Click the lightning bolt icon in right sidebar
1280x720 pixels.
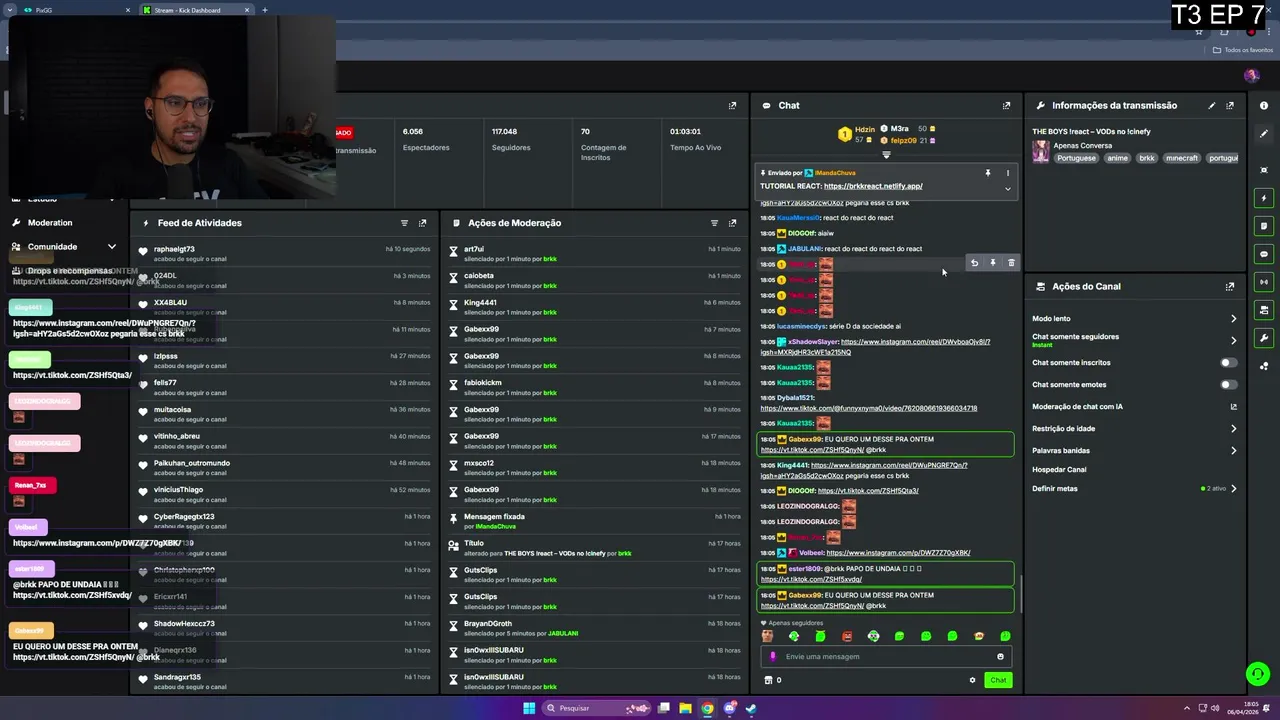[1264, 198]
